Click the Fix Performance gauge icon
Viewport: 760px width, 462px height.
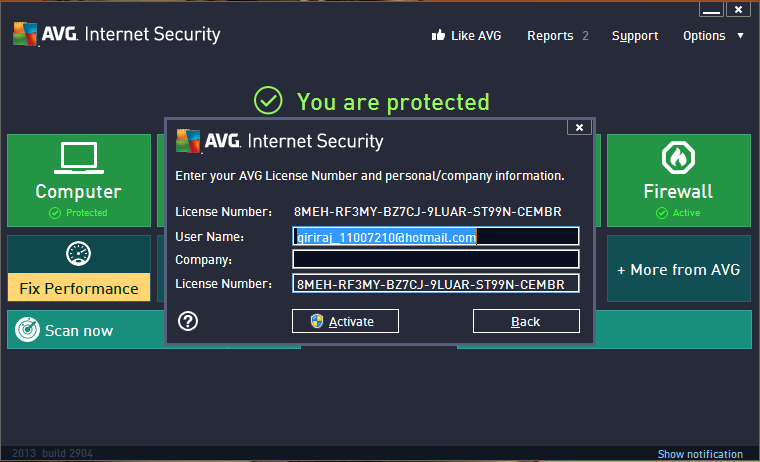click(x=79, y=254)
